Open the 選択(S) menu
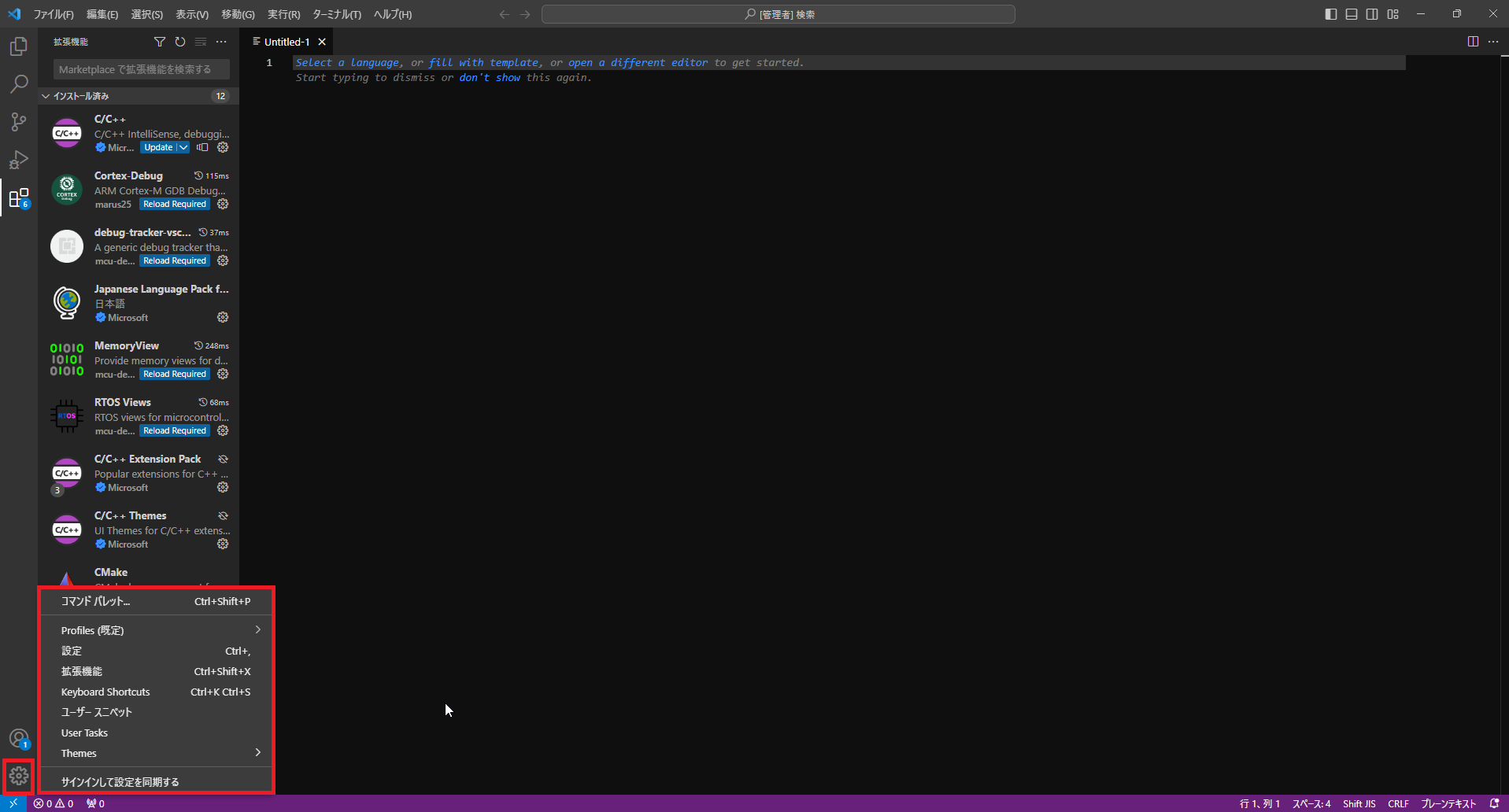The image size is (1509, 812). pyautogui.click(x=147, y=14)
